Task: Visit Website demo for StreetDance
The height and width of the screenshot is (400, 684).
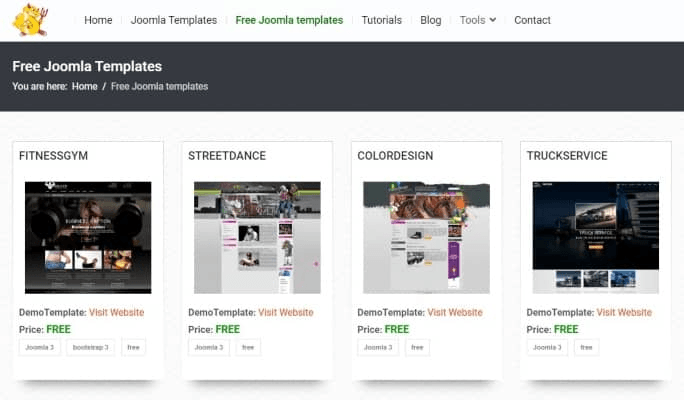Action: (286, 312)
